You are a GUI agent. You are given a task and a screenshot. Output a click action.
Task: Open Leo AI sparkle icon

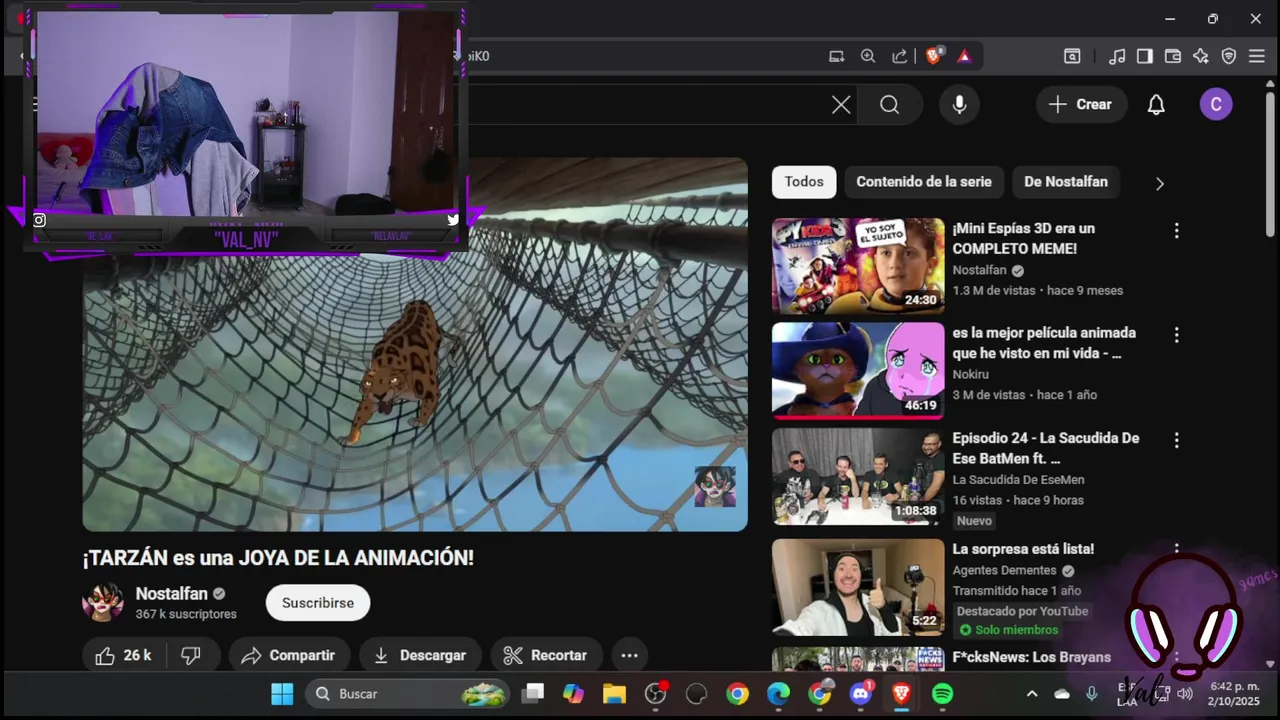[x=1201, y=56]
